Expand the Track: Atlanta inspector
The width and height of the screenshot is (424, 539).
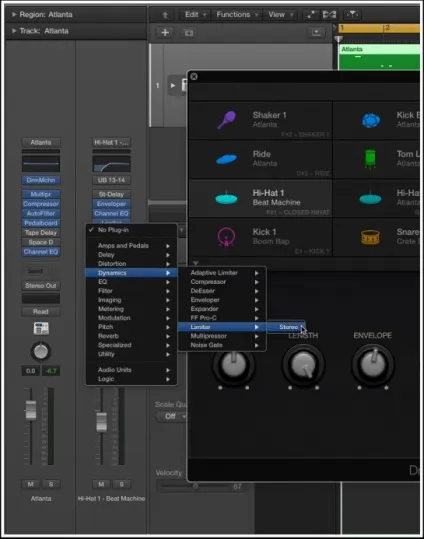click(x=14, y=31)
